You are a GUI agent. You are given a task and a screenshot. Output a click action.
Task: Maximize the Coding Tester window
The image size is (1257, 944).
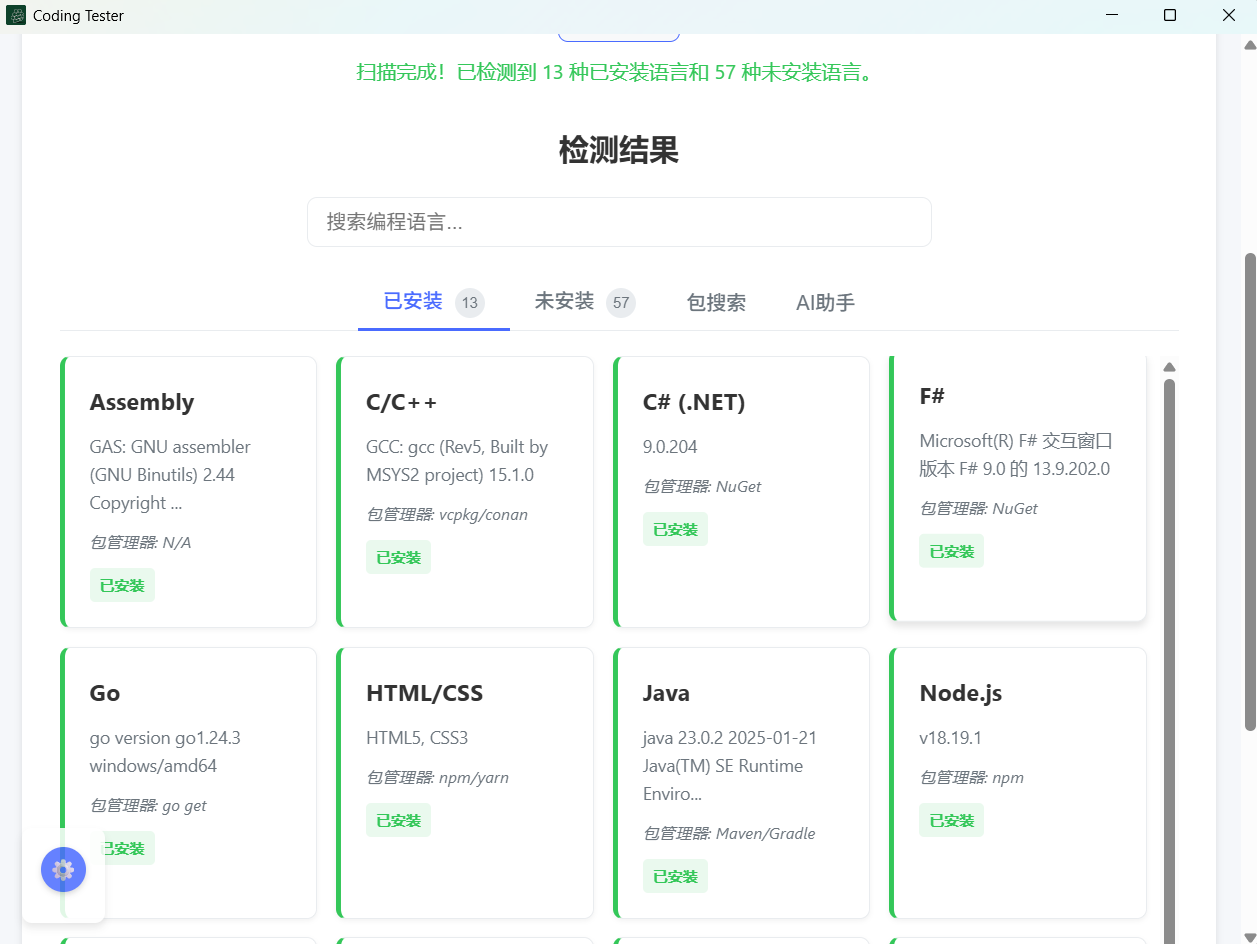pyautogui.click(x=1170, y=16)
